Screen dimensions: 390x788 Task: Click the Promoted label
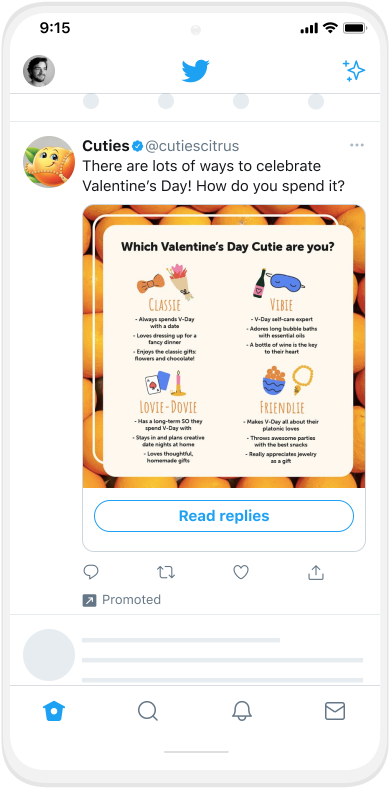coord(131,600)
